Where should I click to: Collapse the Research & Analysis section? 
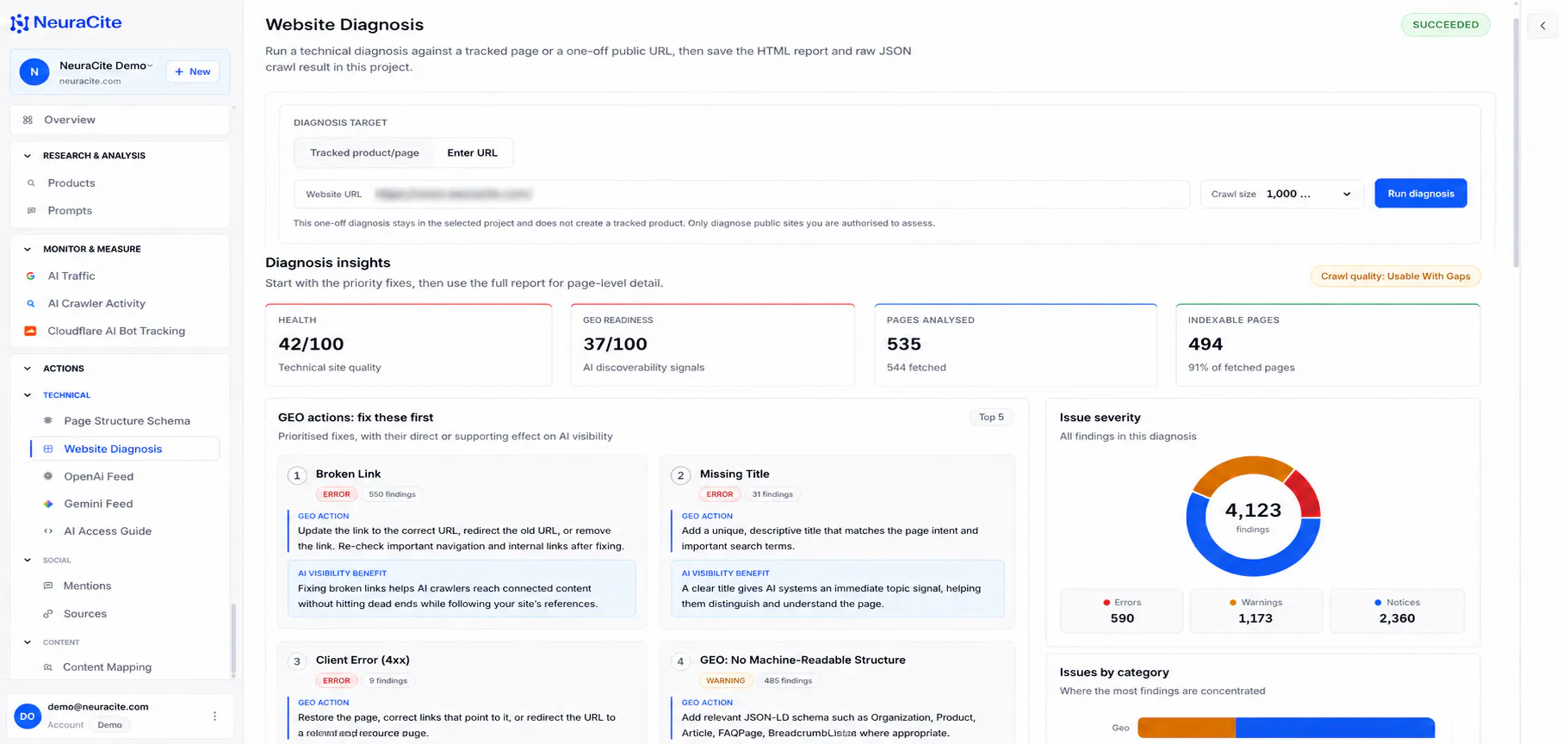(27, 156)
